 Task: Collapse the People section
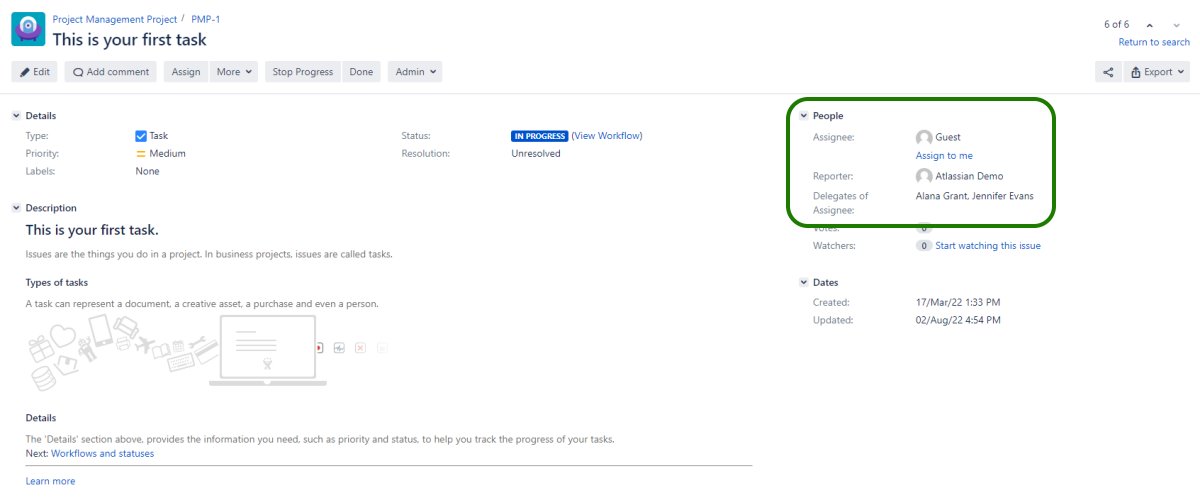[x=804, y=116]
